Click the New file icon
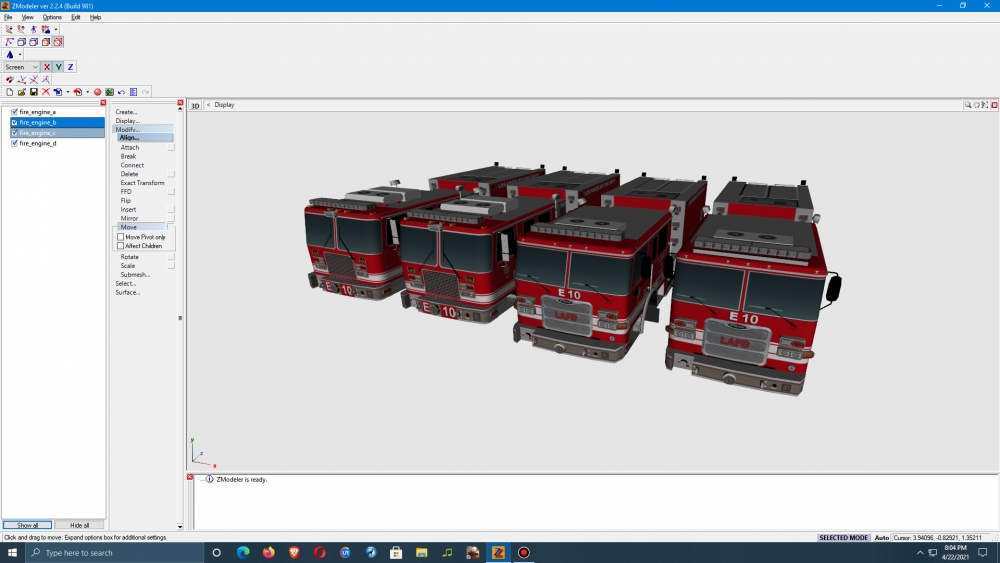Image resolution: width=1000 pixels, height=563 pixels. click(10, 92)
